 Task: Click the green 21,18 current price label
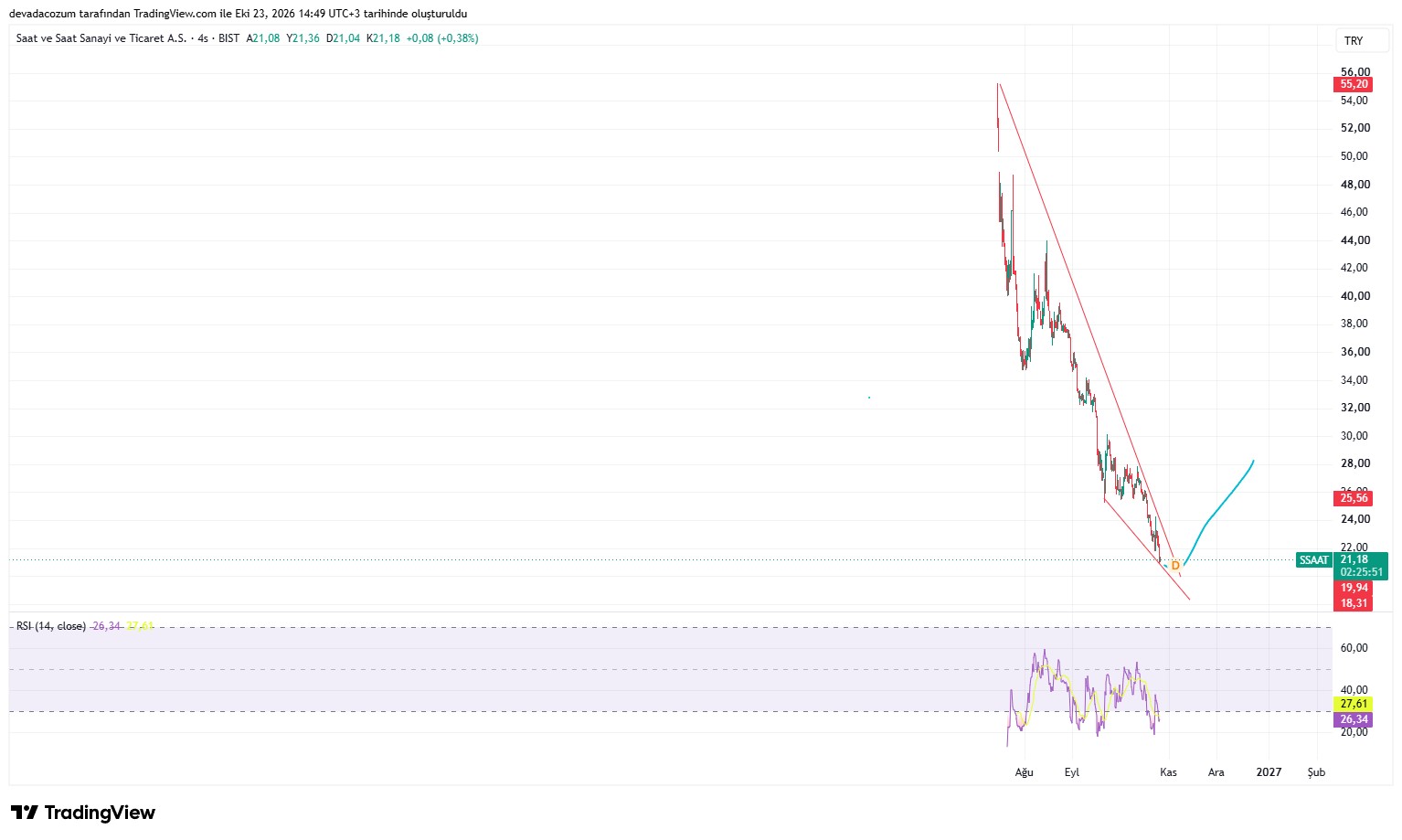pos(1354,559)
